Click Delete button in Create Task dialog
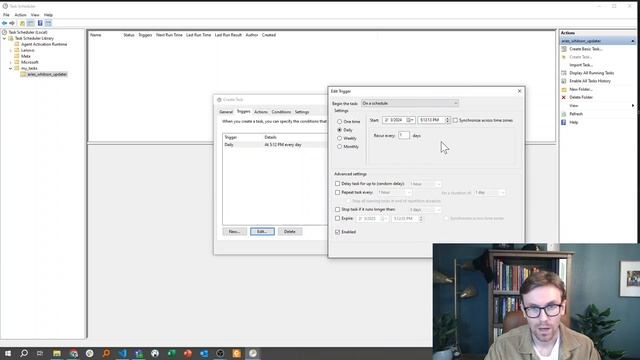 pos(290,232)
